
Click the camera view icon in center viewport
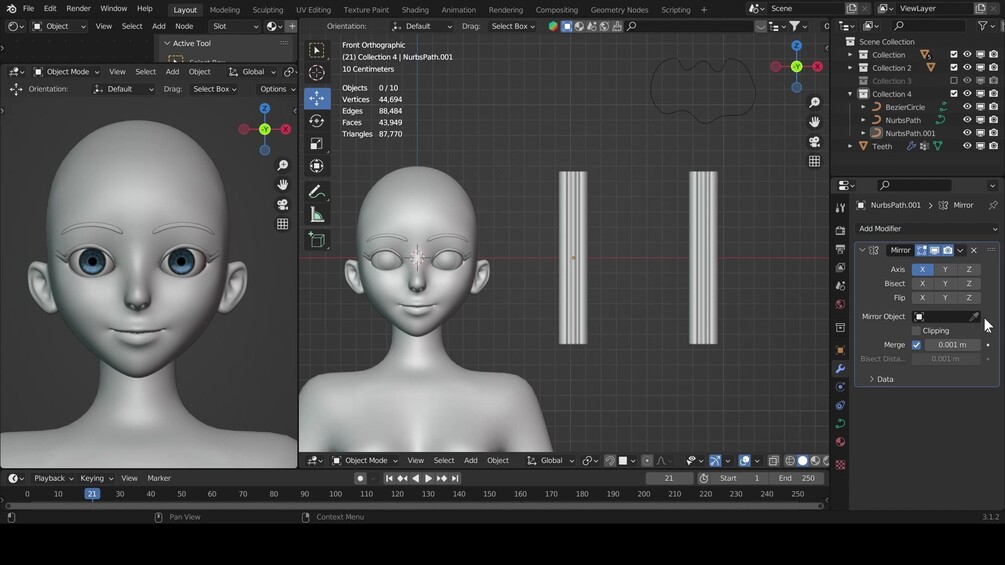[815, 142]
